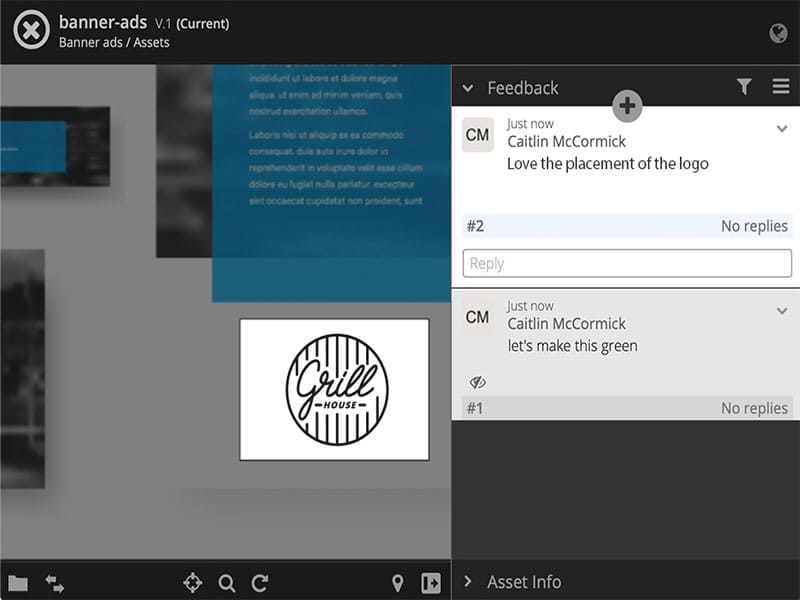Toggle the hamburger menu in the Feedback panel
Image resolution: width=800 pixels, height=600 pixels.
[781, 87]
